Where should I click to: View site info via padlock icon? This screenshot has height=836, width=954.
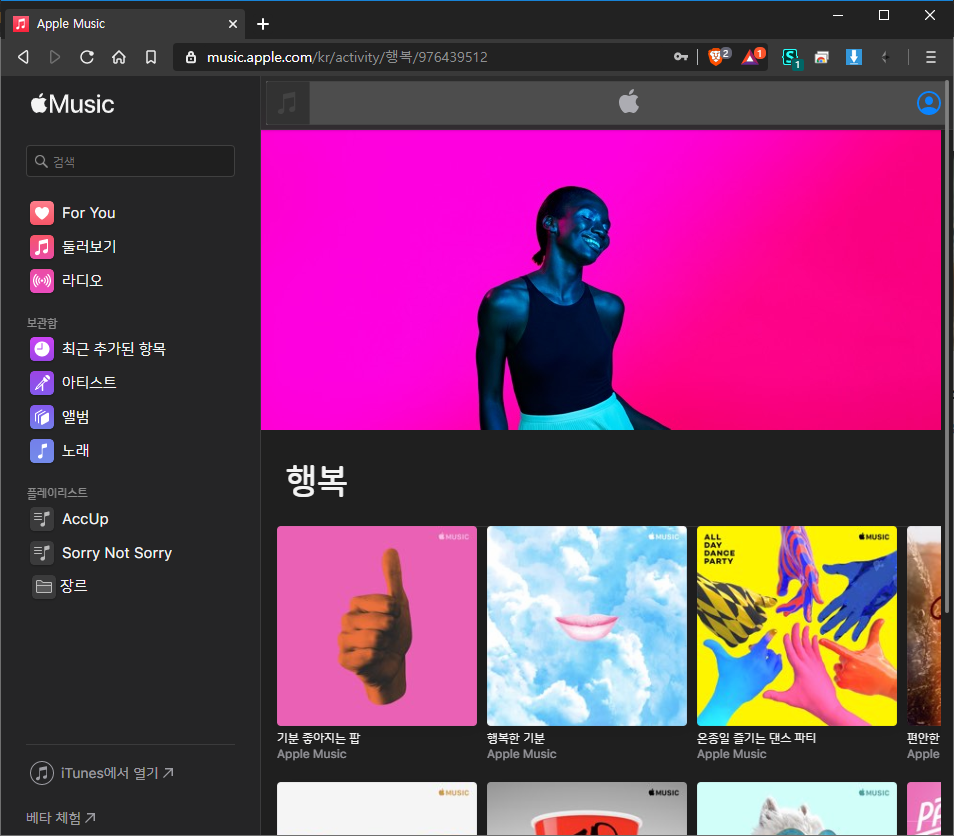[x=191, y=57]
